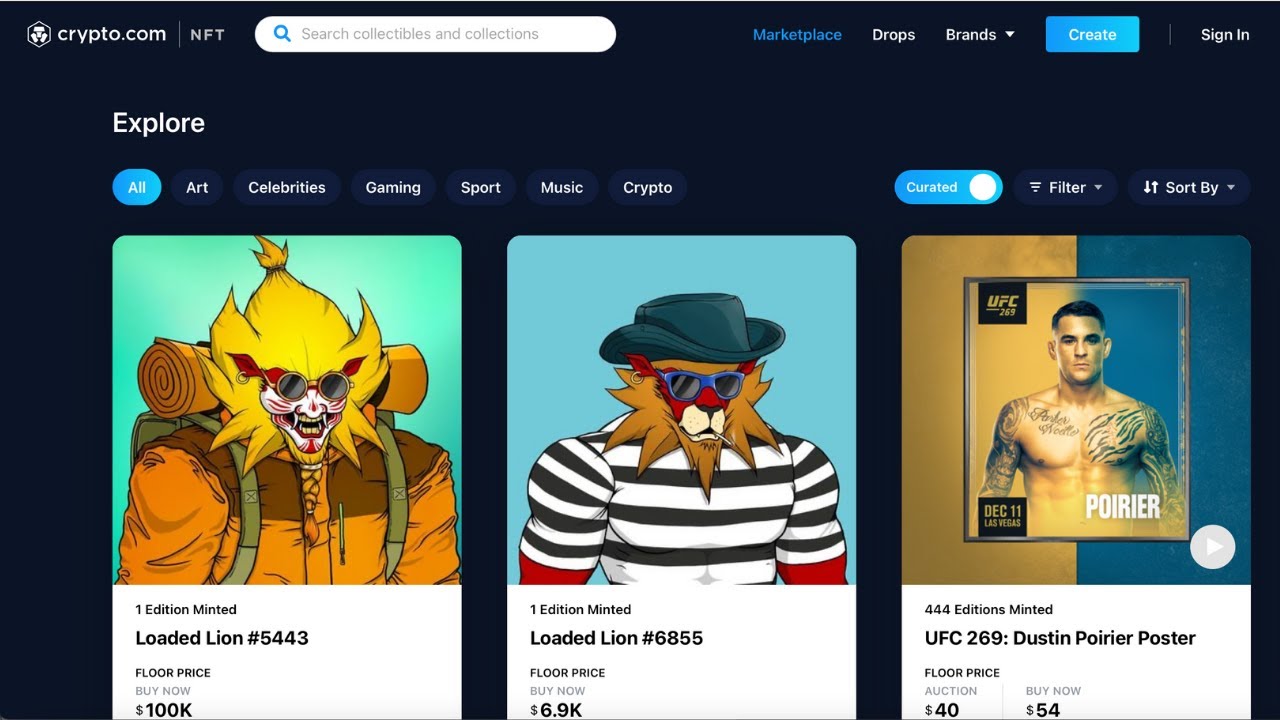Image resolution: width=1280 pixels, height=720 pixels.
Task: Focus the search collectibles input field
Action: pos(435,34)
